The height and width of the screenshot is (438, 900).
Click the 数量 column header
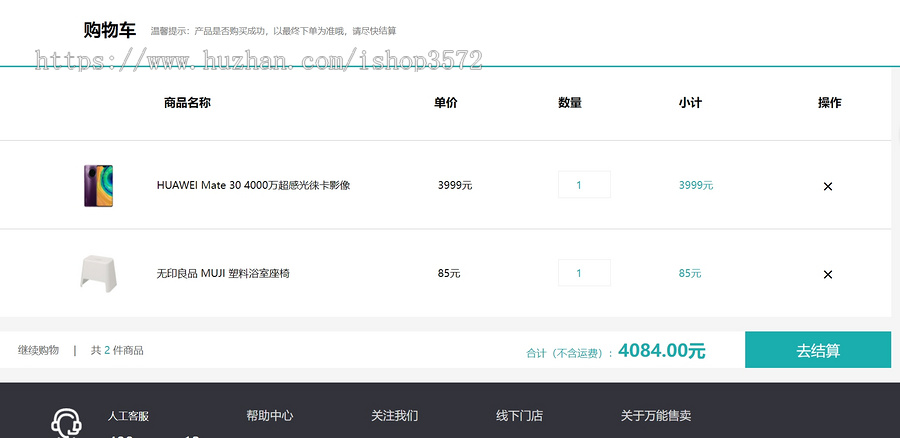[570, 103]
